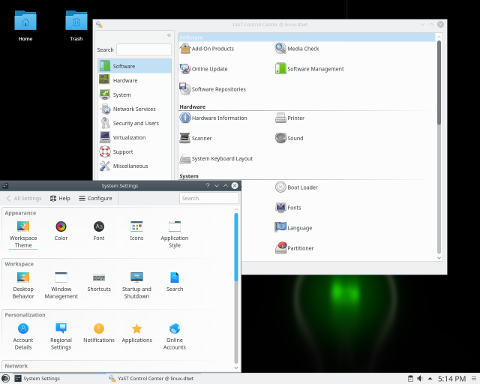Open Regional Settings
The height and width of the screenshot is (384, 480).
pos(61,336)
